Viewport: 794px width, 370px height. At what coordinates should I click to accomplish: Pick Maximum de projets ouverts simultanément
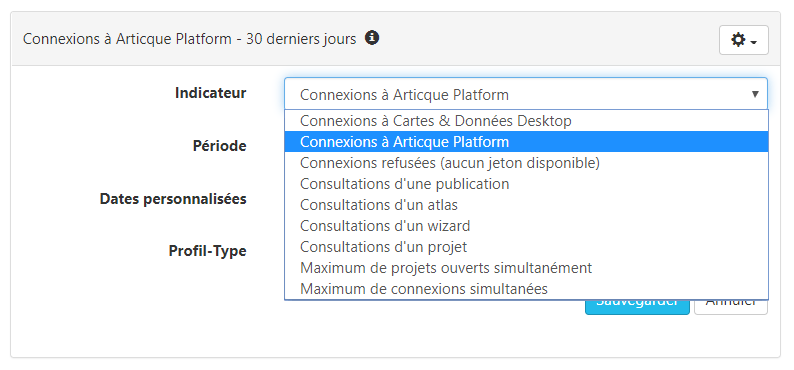pos(526,268)
